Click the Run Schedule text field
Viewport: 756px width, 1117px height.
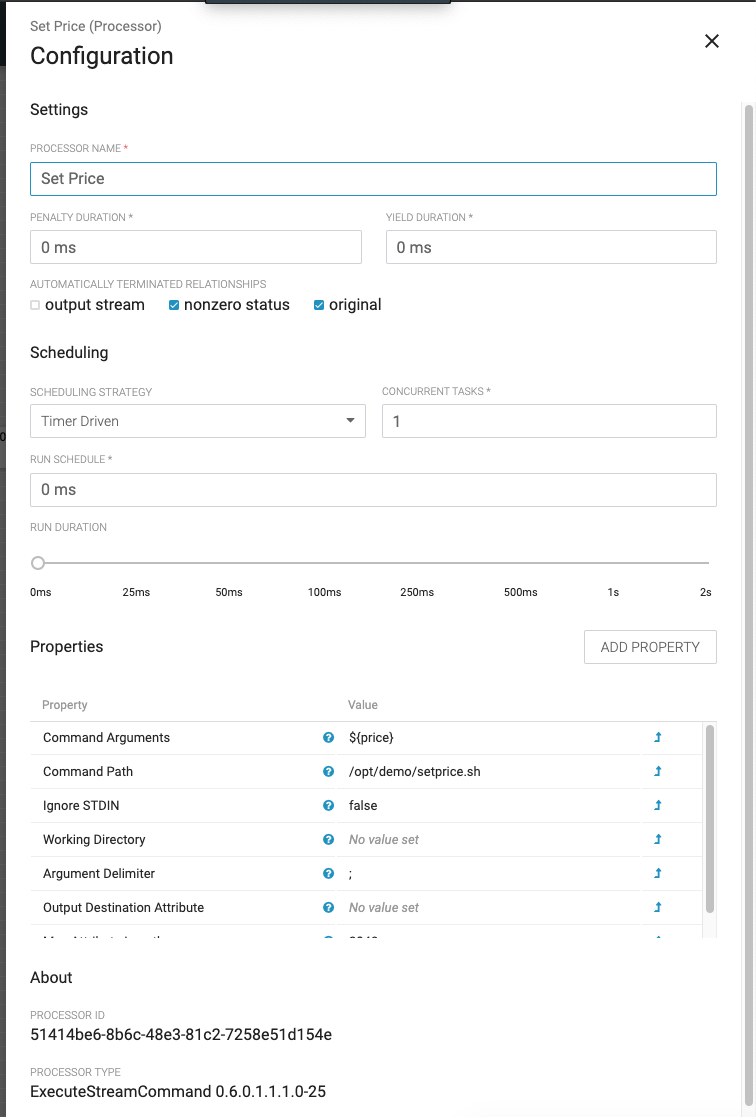click(373, 490)
